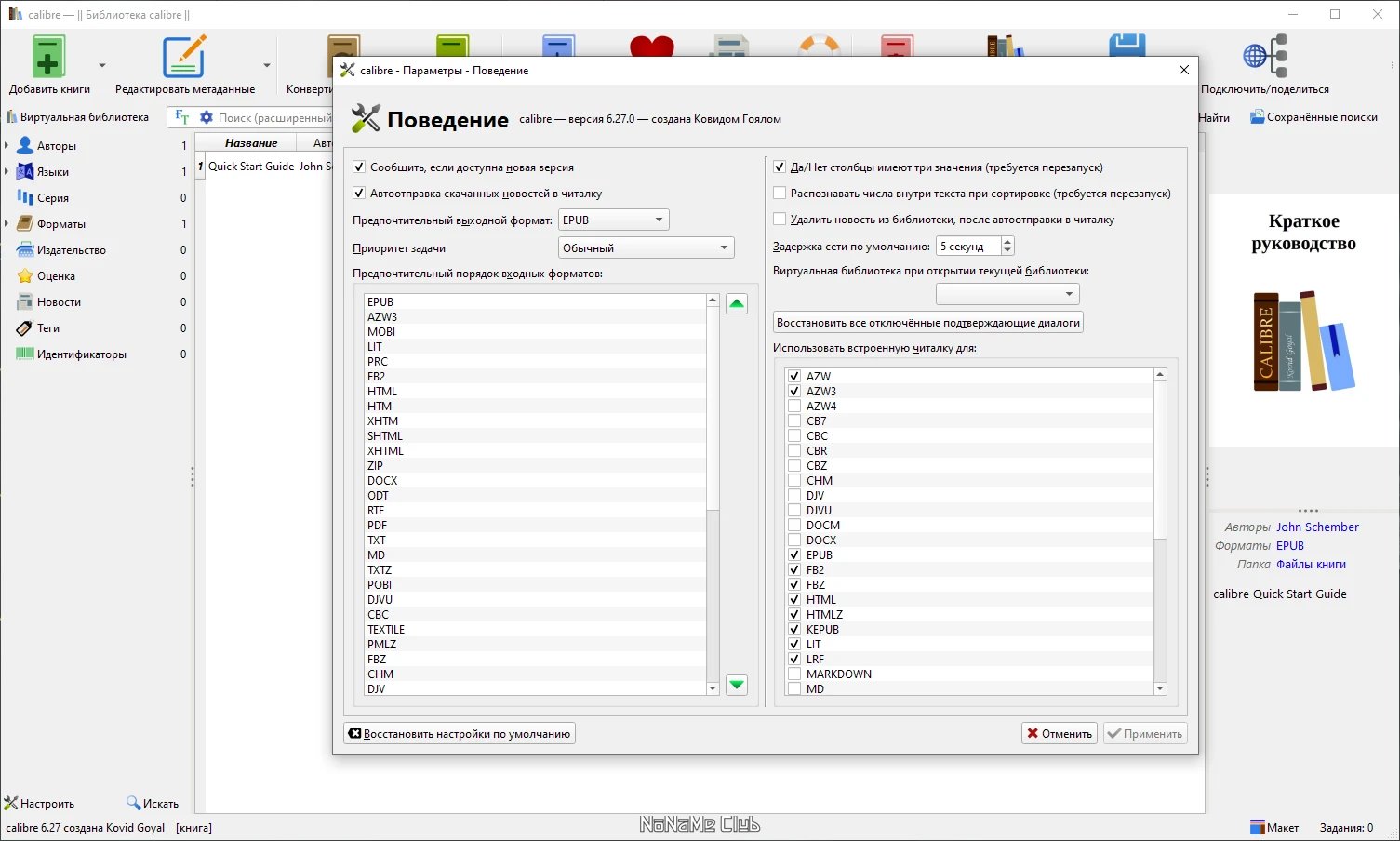Viewport: 1400px width, 841px height.
Task: Click Задания jobs indicator in status bar
Action: tap(1346, 828)
